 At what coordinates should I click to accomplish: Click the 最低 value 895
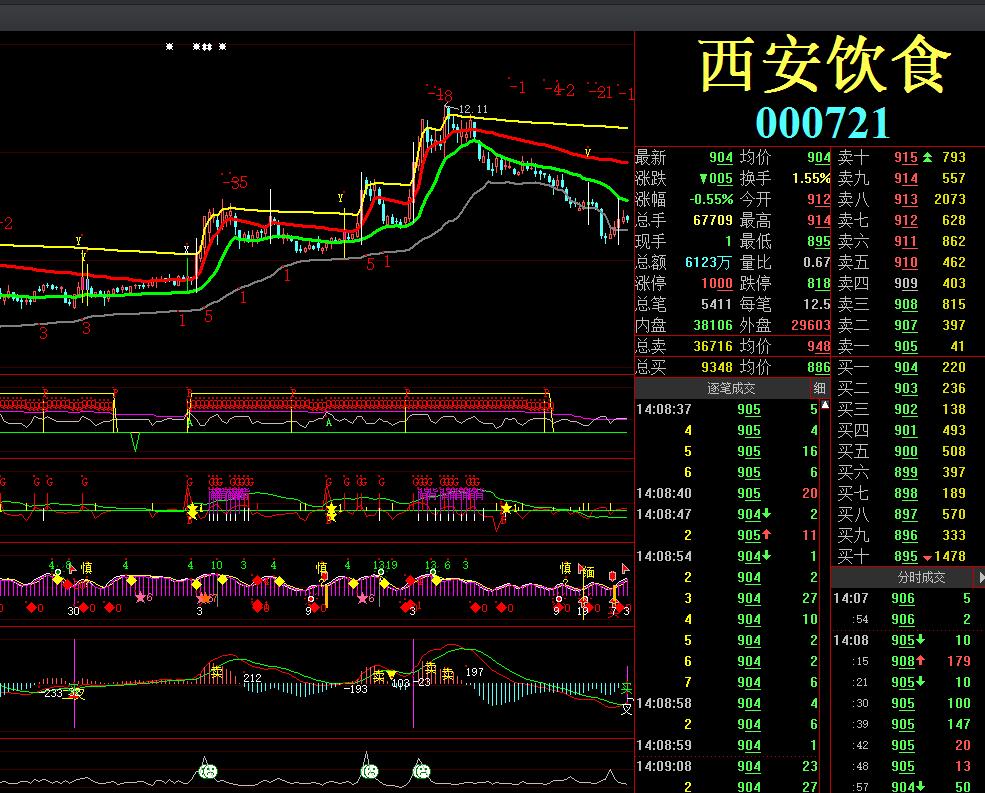coord(819,241)
